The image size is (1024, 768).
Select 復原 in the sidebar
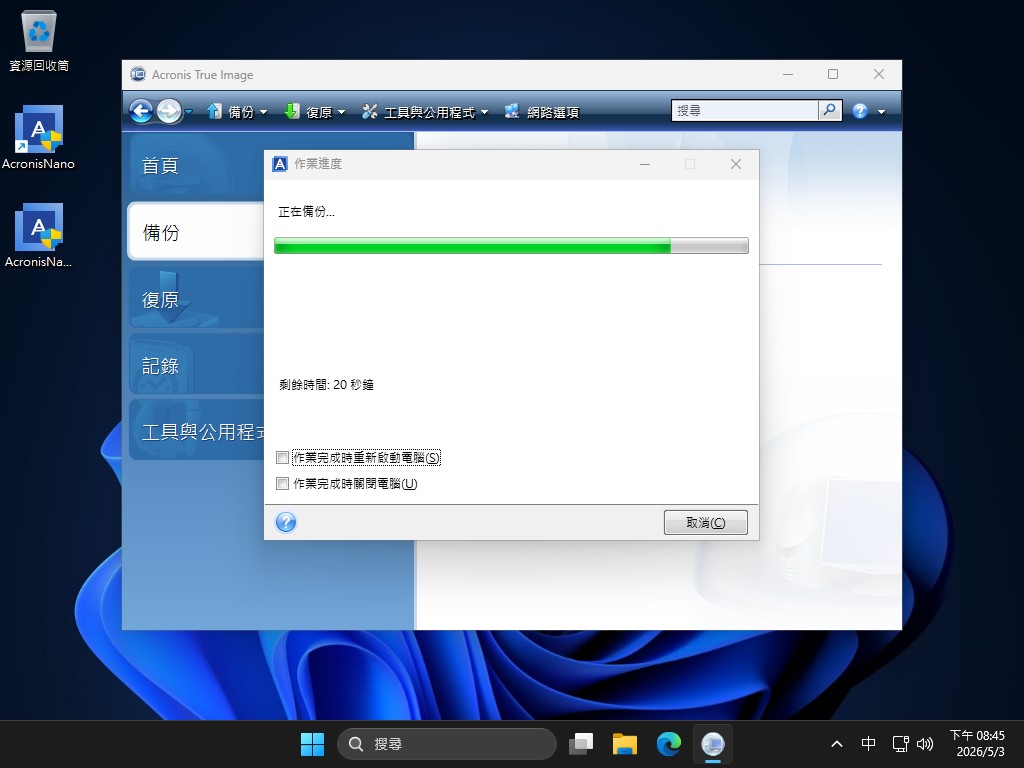(x=196, y=299)
